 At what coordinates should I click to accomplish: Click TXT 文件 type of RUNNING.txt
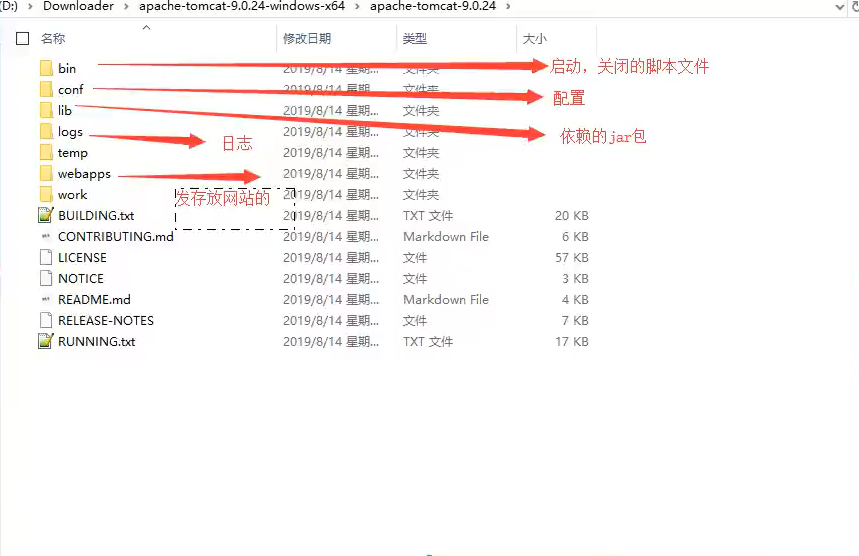click(x=428, y=341)
